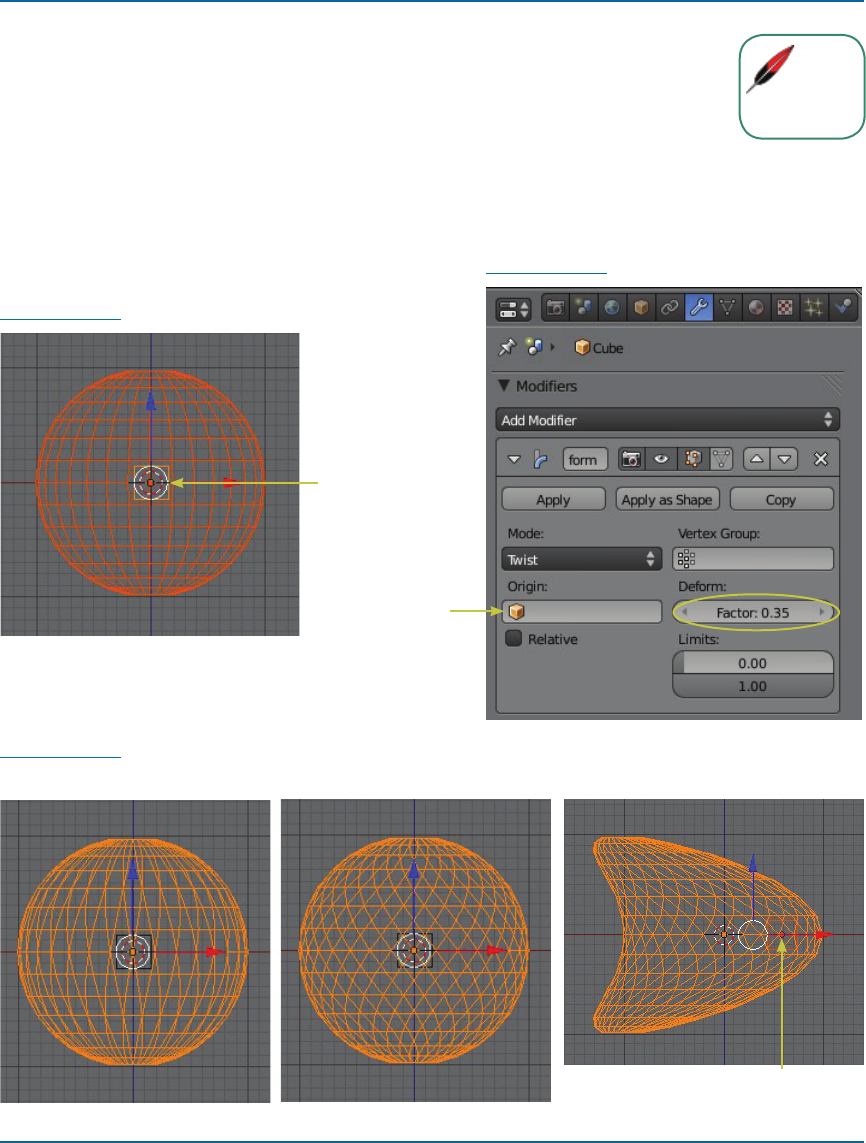
Task: Toggle modifier editing cage adjustment
Action: click(x=721, y=459)
